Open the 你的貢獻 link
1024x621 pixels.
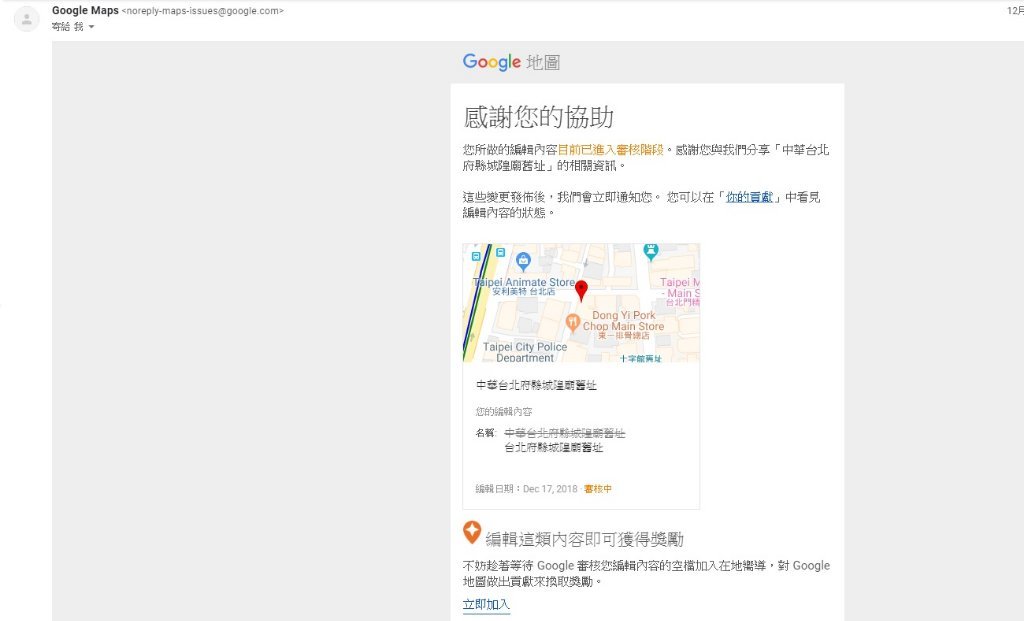tap(749, 197)
